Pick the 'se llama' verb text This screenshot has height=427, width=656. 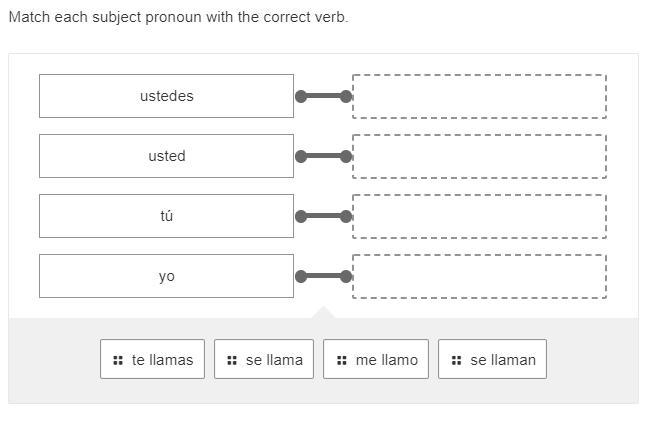pos(274,360)
